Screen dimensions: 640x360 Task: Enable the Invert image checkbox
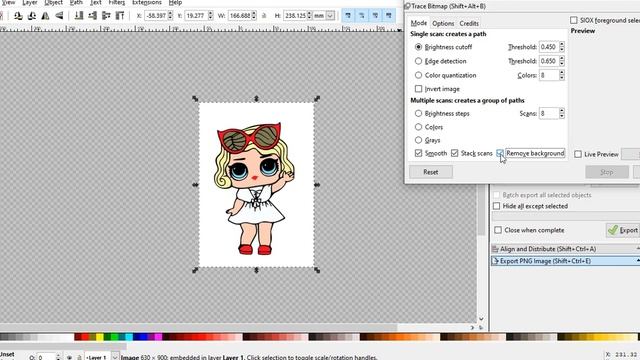(418, 89)
